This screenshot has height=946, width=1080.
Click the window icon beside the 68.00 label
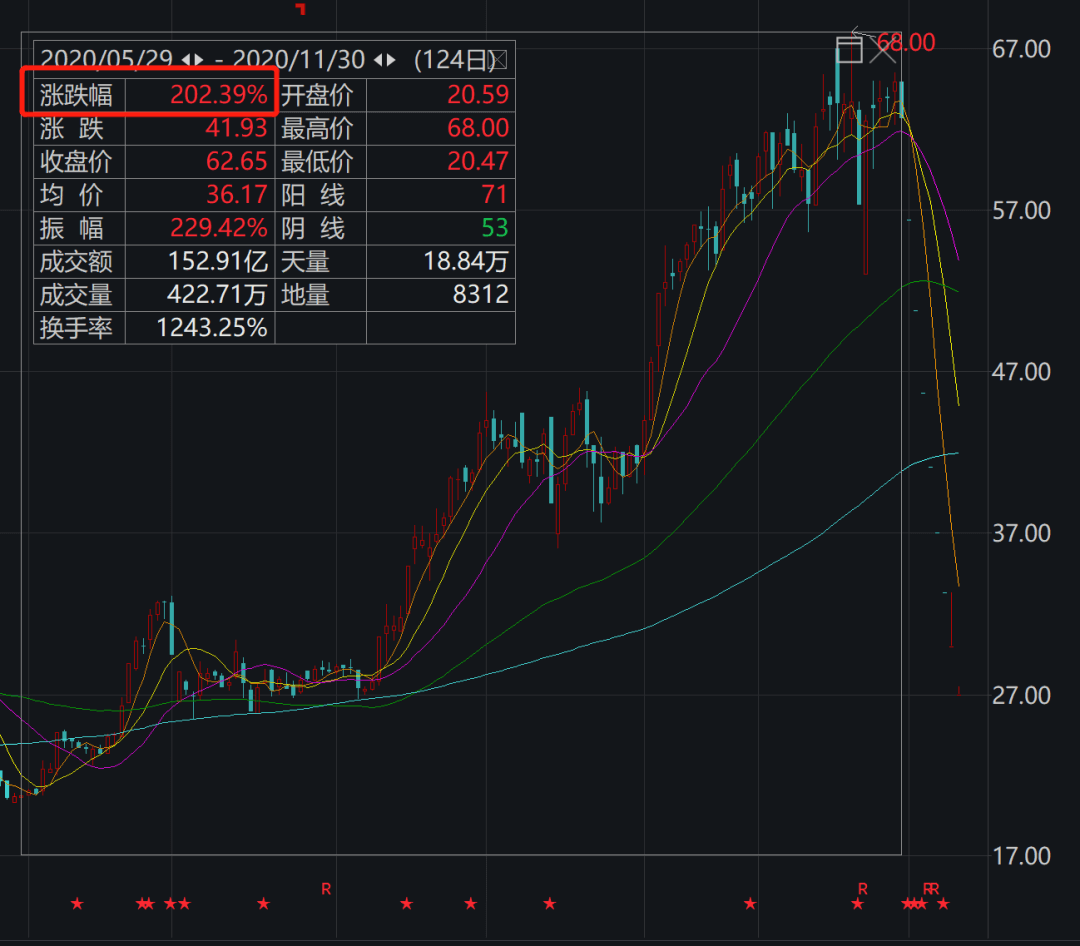pos(849,50)
